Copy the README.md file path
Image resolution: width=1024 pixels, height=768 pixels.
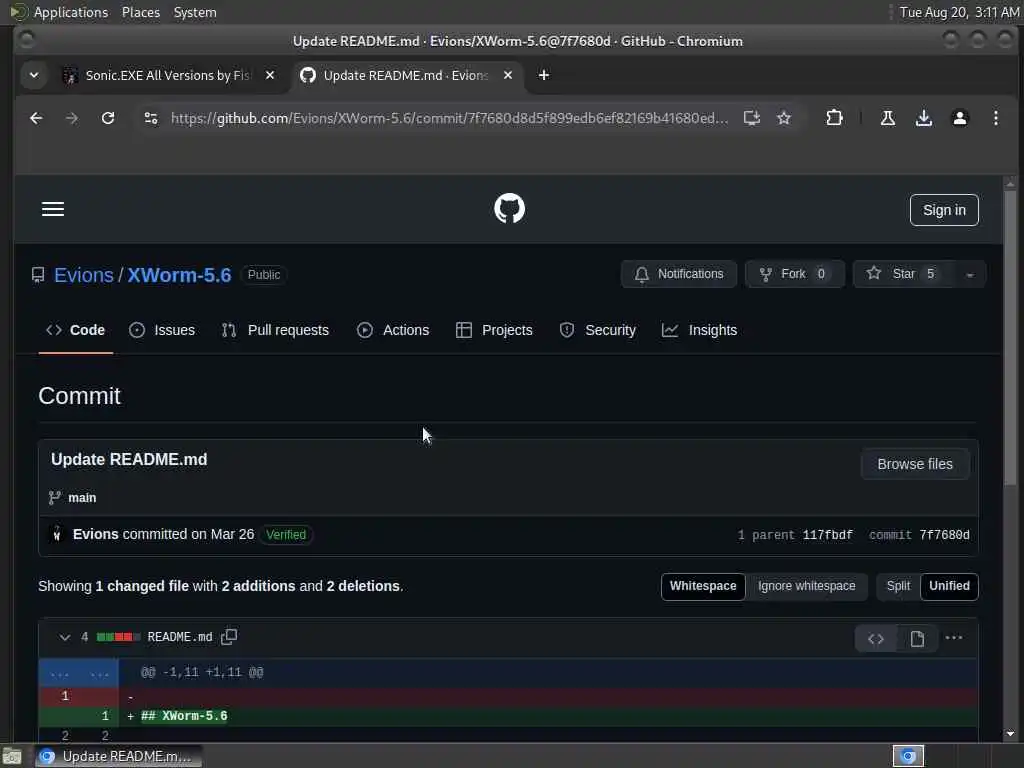229,637
